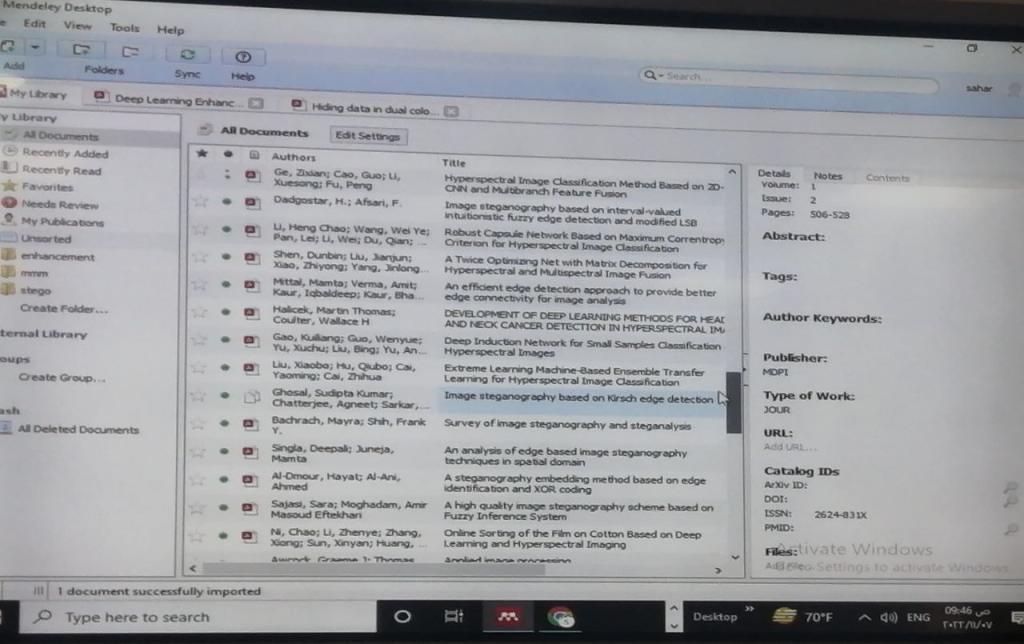Close the Deep Learning Enhanc... tab

[x=256, y=102]
